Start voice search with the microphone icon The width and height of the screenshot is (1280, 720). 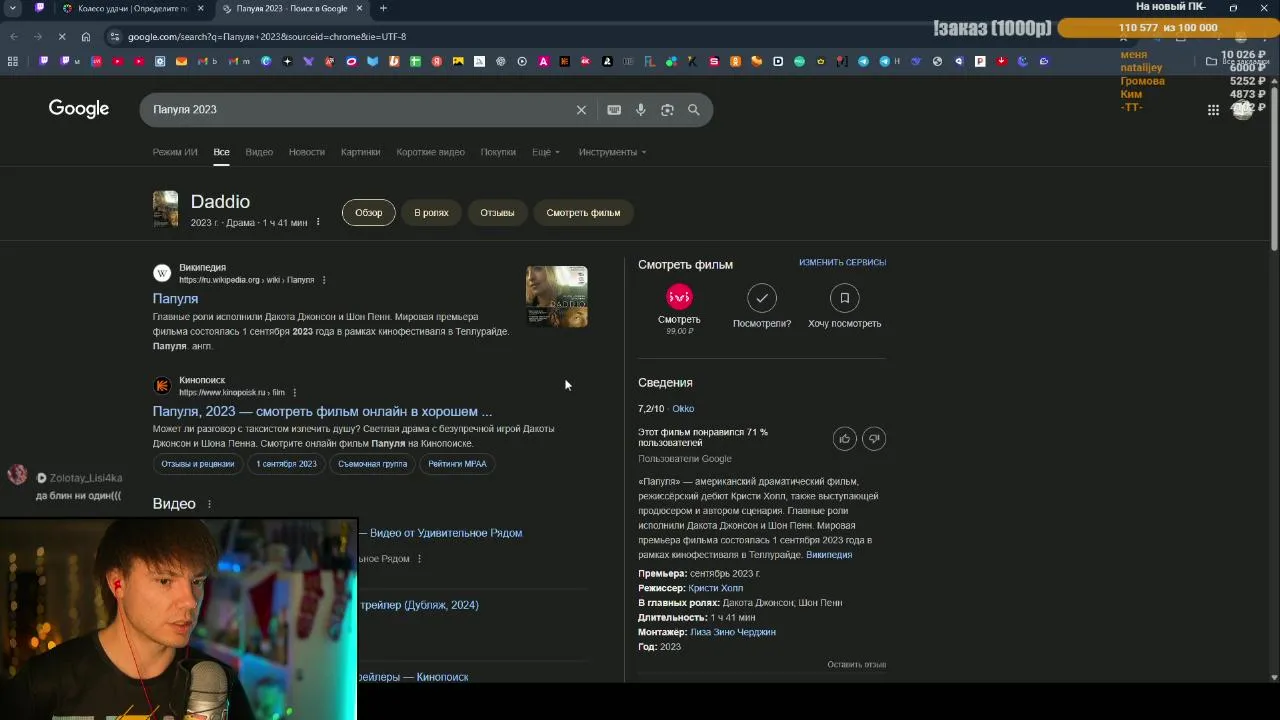click(x=641, y=110)
